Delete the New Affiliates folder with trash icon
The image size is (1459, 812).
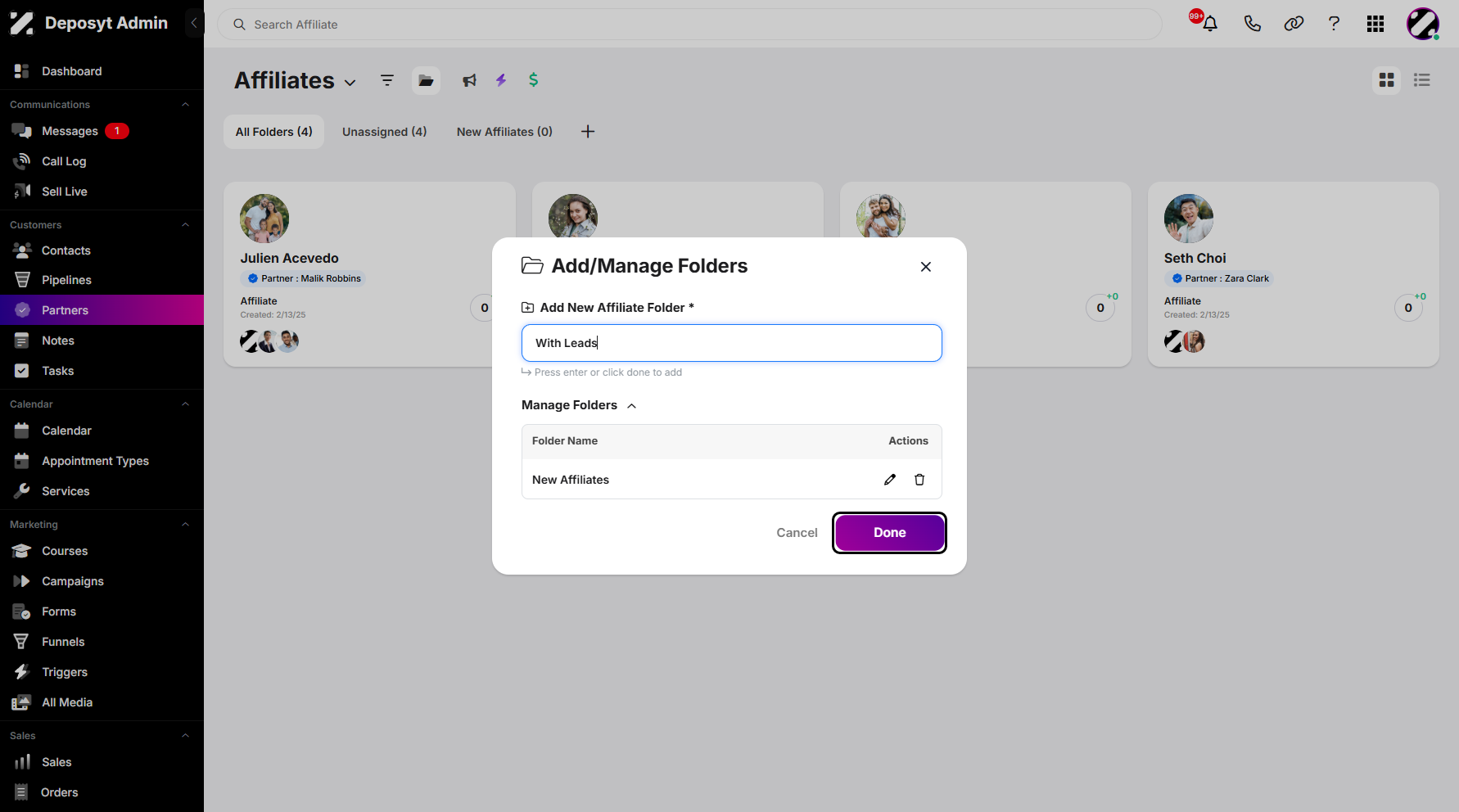[919, 480]
